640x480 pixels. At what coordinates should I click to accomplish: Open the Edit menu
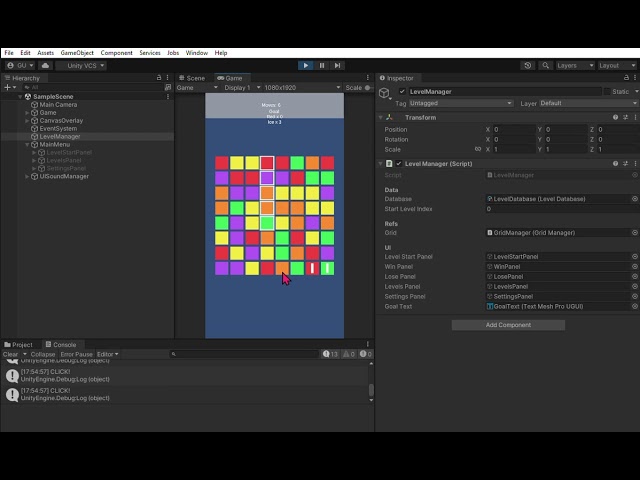[25, 53]
